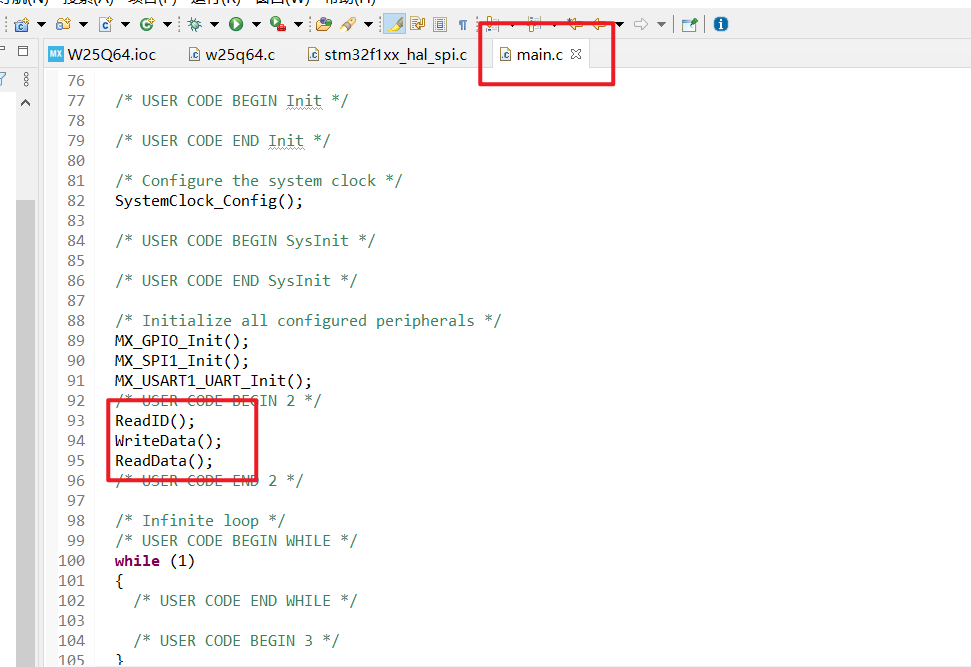Image resolution: width=971 pixels, height=667 pixels.
Task: Click the open element icon
Action: coord(323,25)
